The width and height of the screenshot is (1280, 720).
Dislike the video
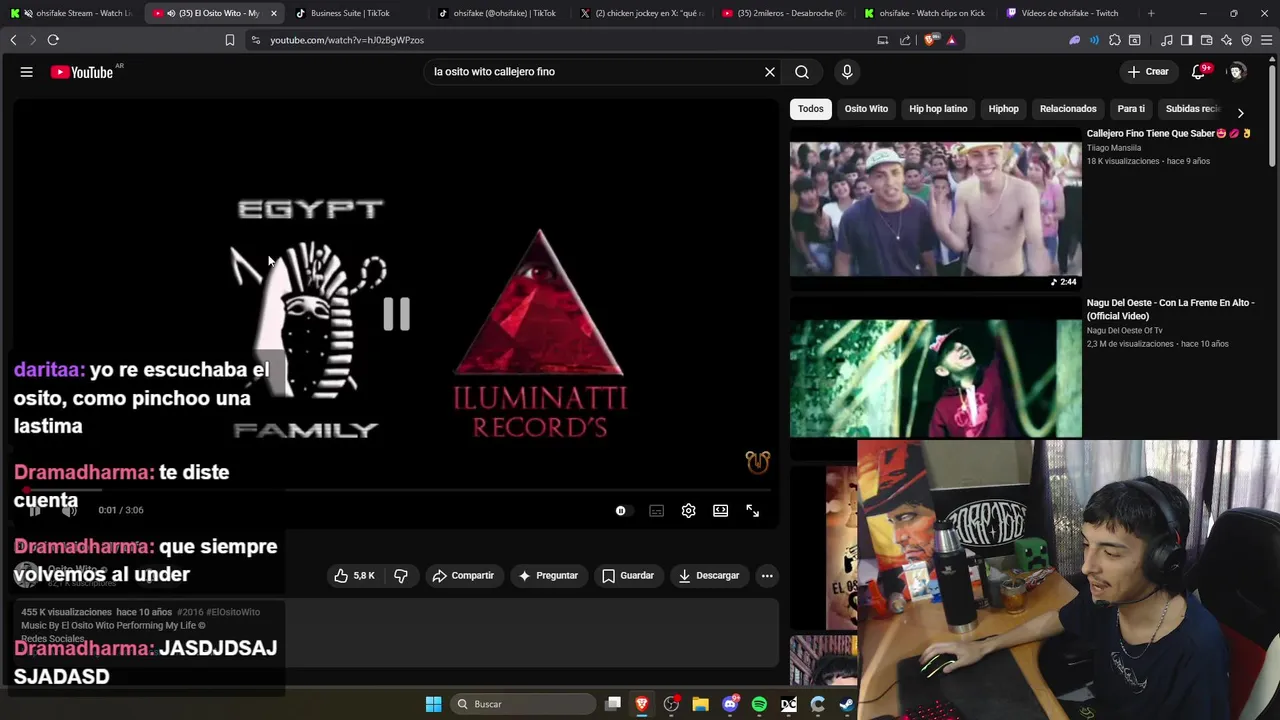(x=401, y=576)
